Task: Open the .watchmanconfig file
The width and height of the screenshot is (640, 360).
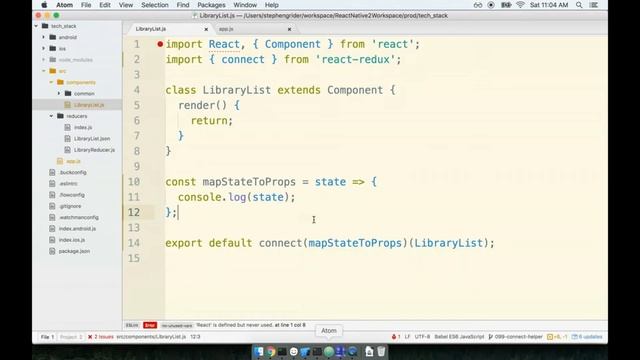Action: [78, 218]
